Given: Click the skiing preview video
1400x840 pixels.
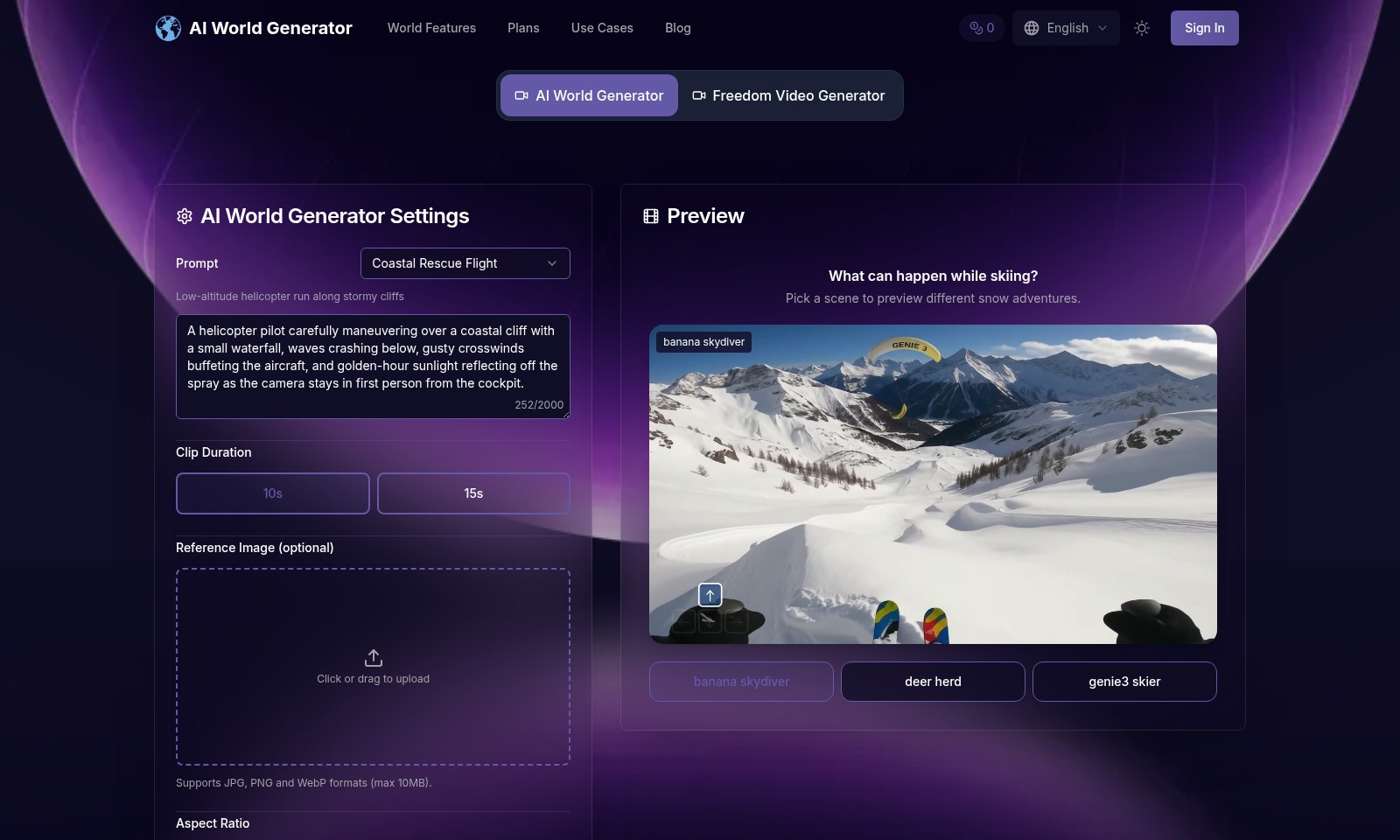Looking at the screenshot, I should 933,484.
